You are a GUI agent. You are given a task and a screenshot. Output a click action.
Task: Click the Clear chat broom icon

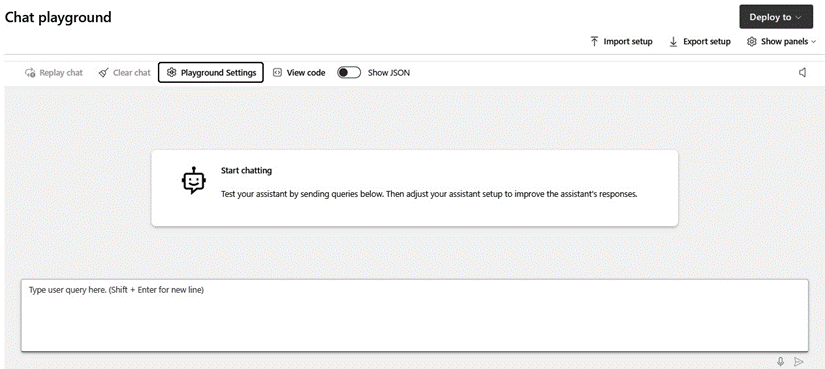coord(104,73)
